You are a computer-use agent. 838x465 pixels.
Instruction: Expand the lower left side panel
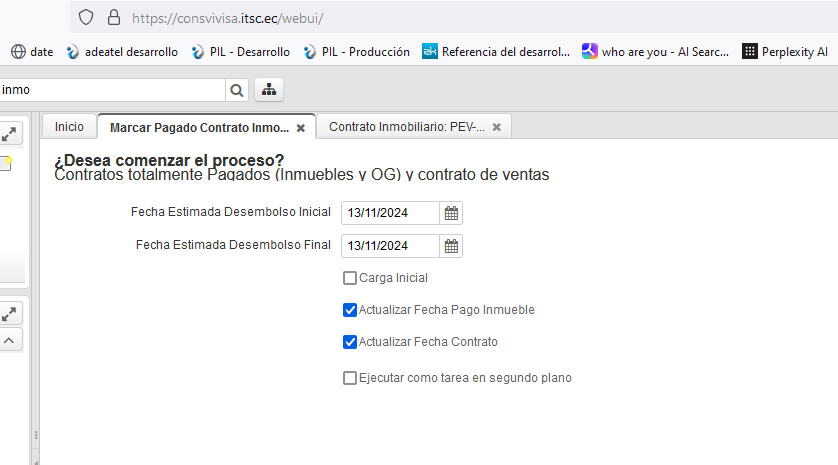click(9, 314)
